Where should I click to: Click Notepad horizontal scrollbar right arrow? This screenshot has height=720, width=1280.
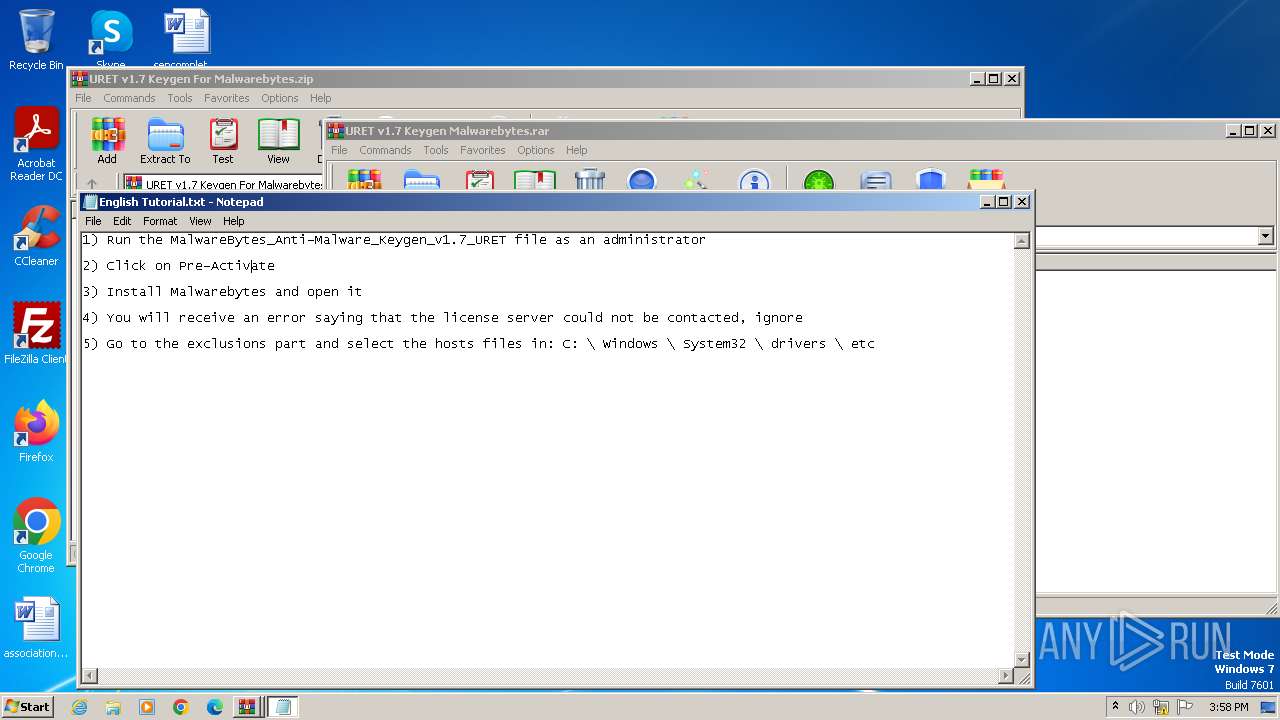pyautogui.click(x=1006, y=677)
